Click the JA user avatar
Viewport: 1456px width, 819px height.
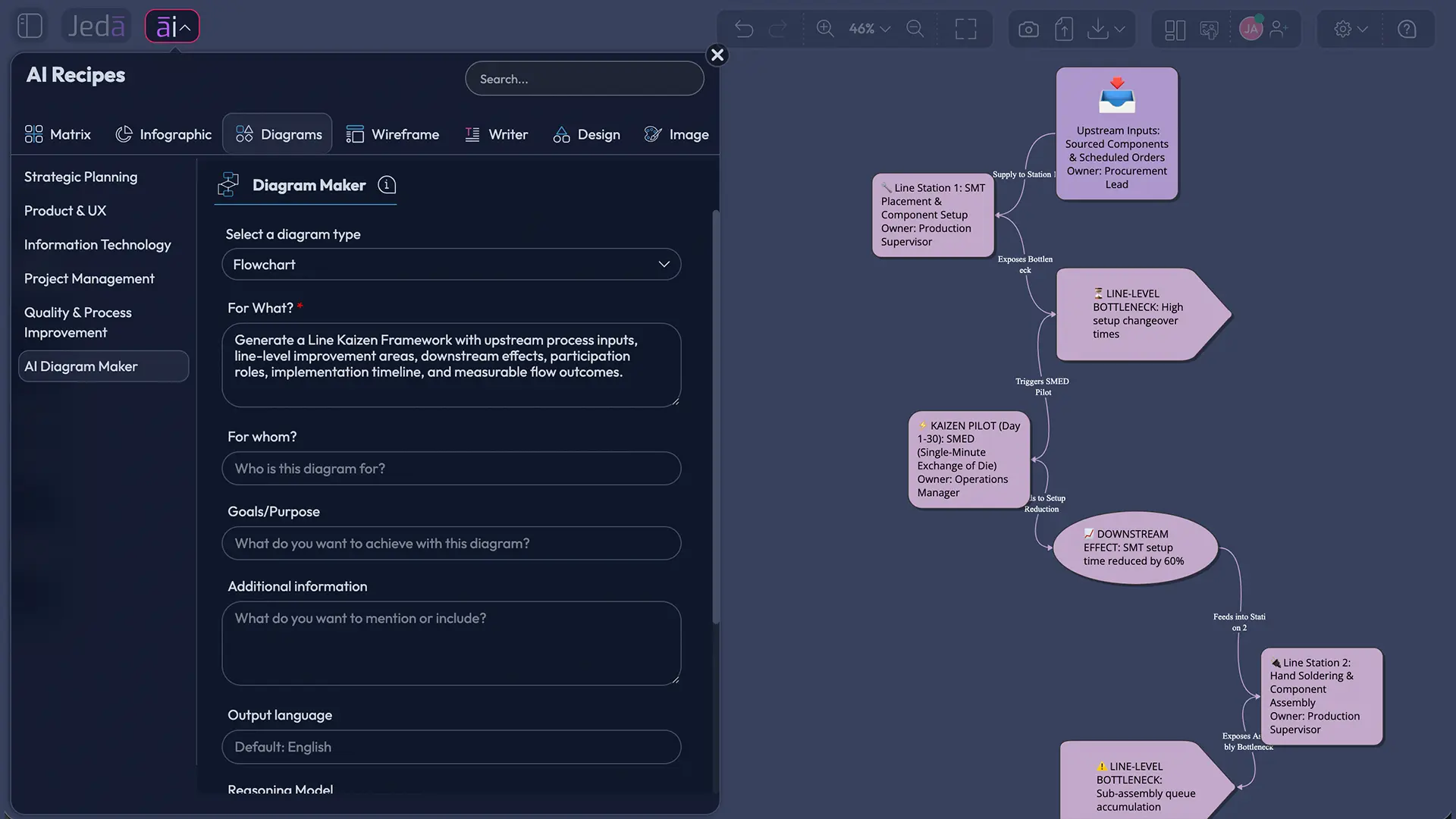(1250, 29)
